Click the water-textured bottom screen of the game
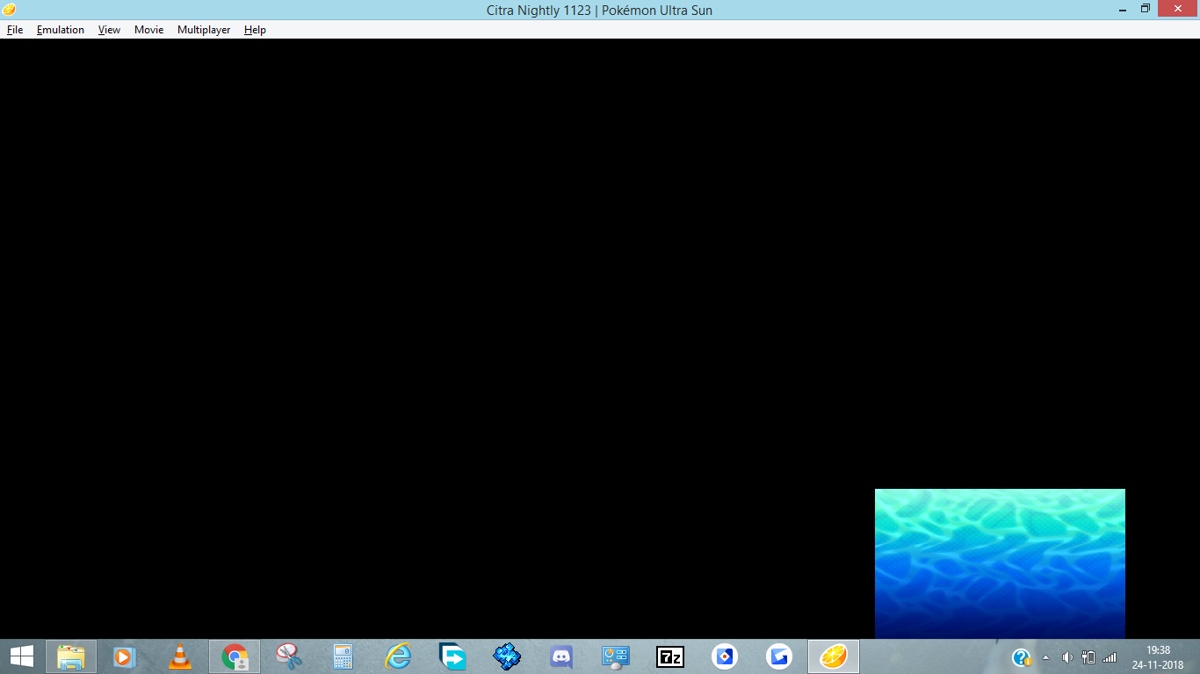 click(1000, 564)
